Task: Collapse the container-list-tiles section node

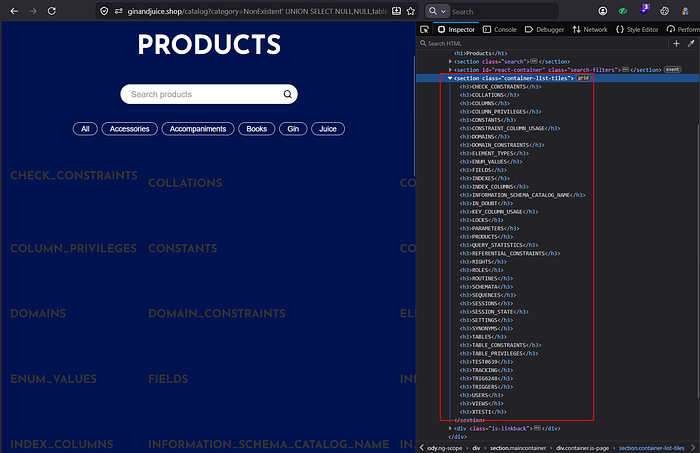Action: point(450,78)
